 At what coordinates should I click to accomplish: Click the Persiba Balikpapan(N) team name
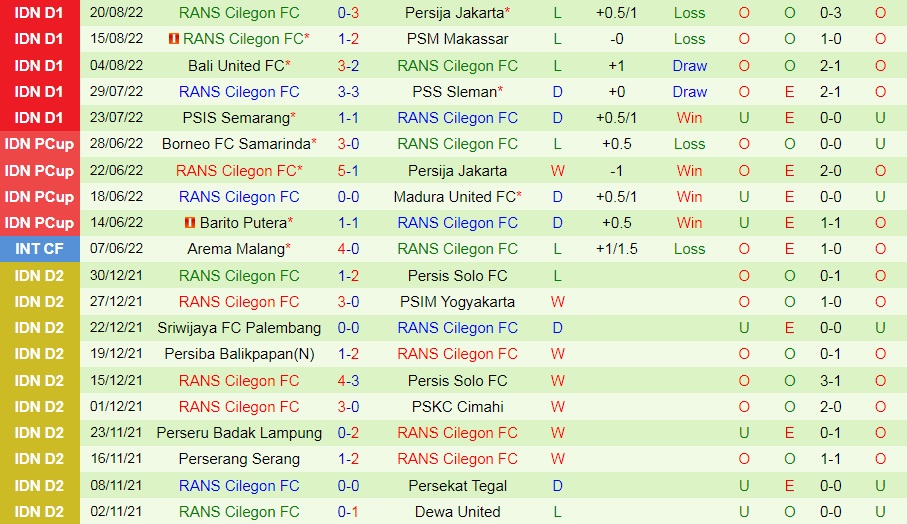pyautogui.click(x=239, y=353)
